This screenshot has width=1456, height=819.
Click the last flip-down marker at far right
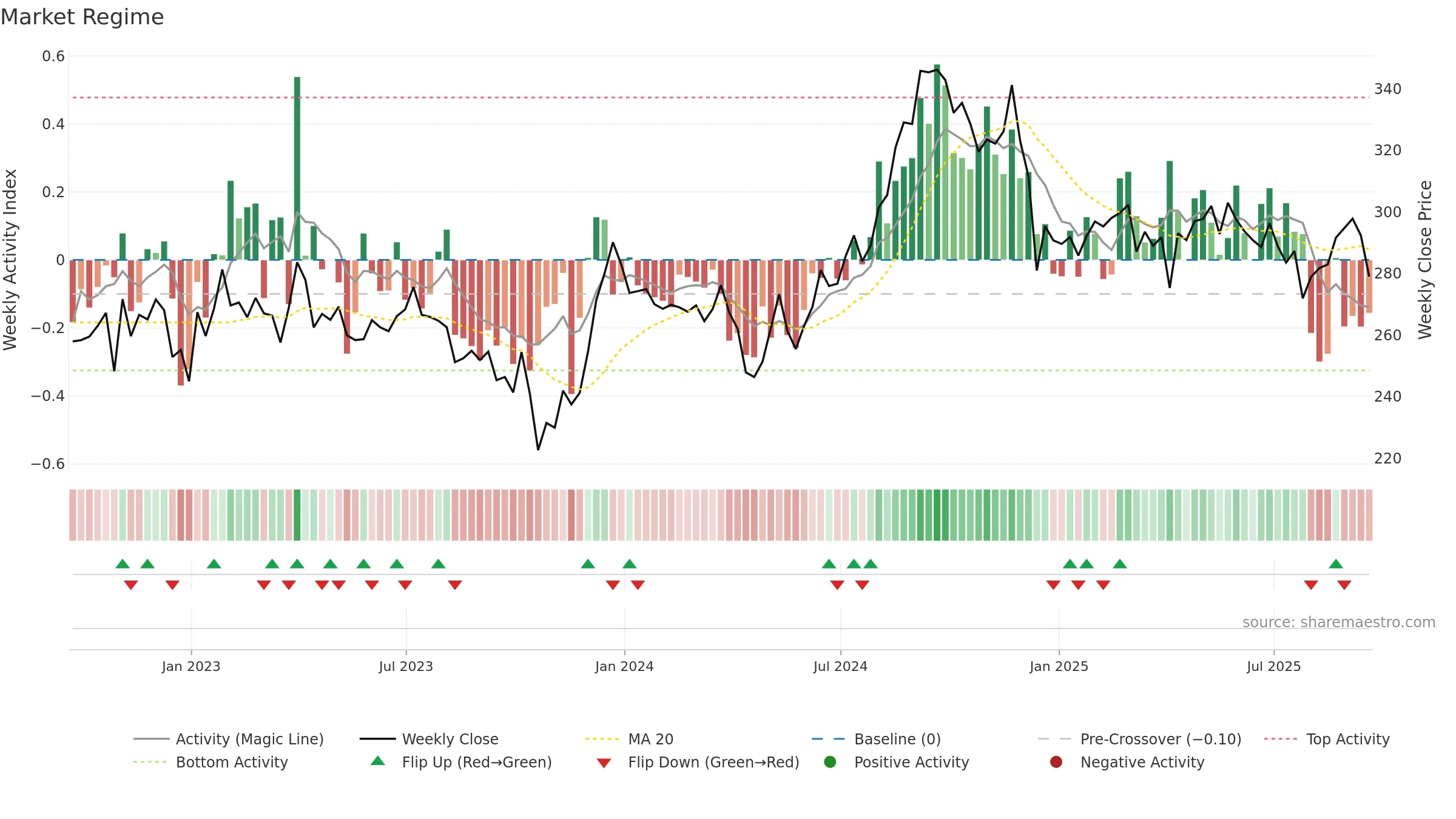point(1344,585)
